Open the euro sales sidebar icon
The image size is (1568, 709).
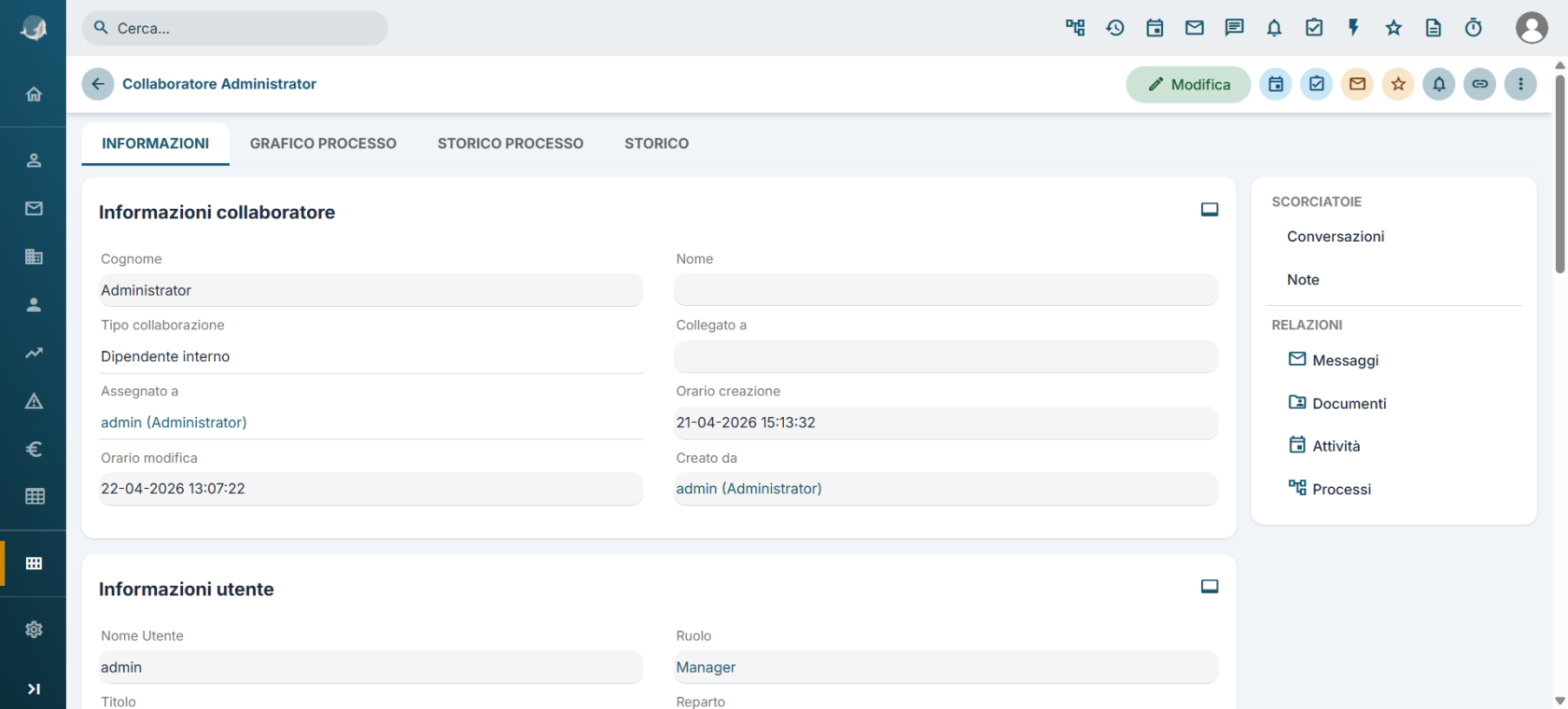[x=34, y=449]
